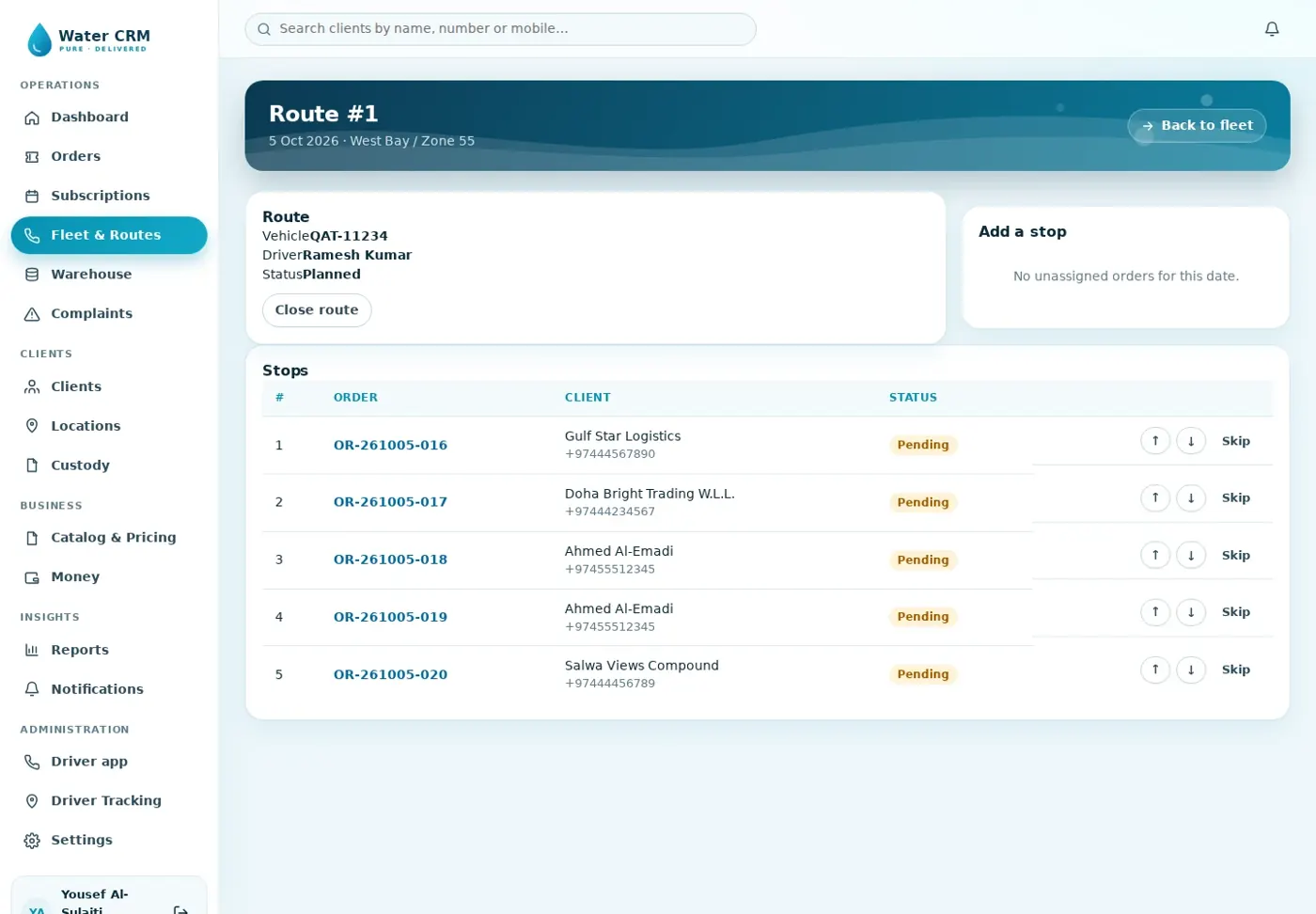Click the up arrow for order OR-261005-019

point(1155,612)
